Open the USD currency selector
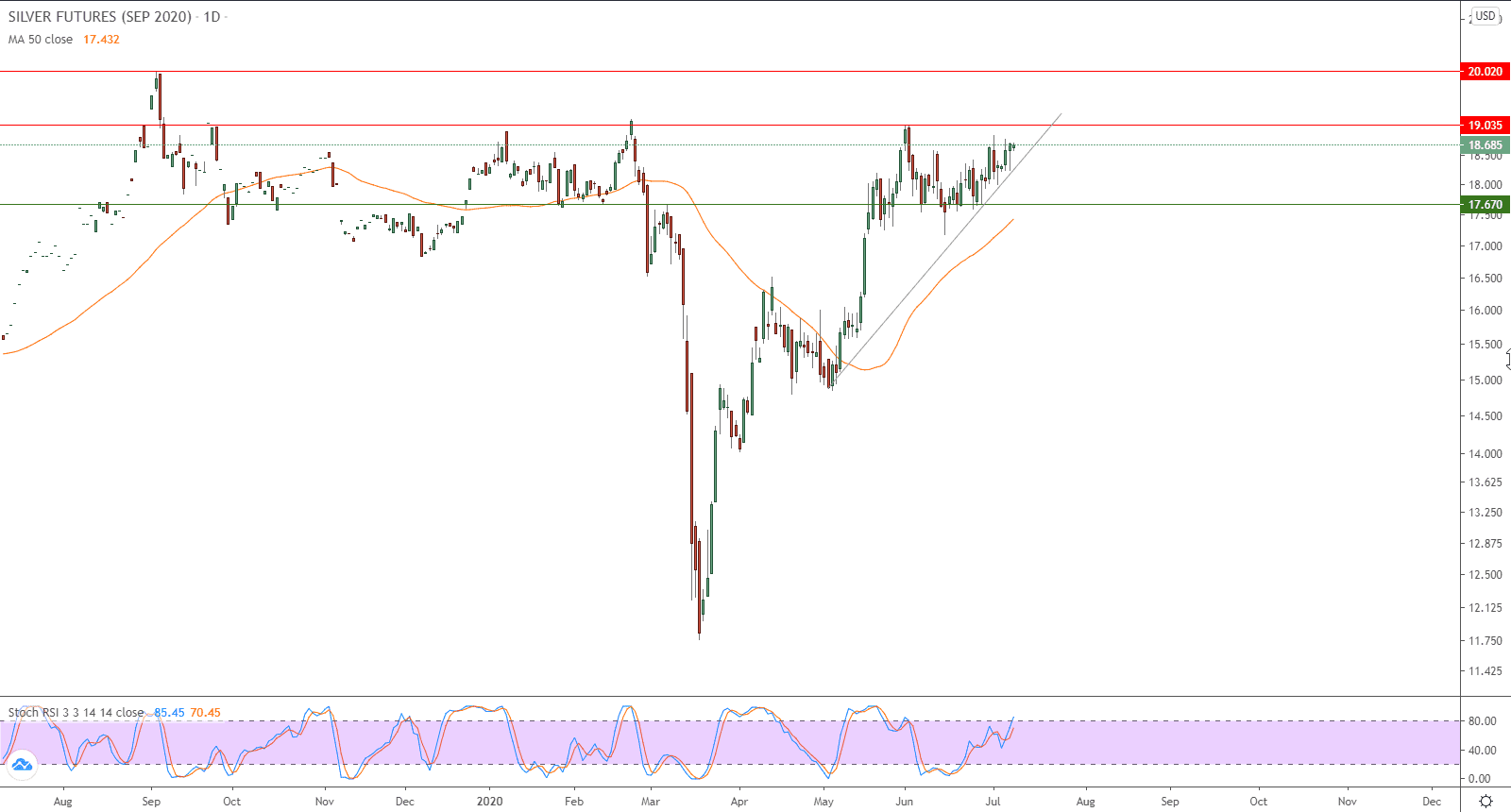Image resolution: width=1511 pixels, height=812 pixels. click(x=1486, y=16)
